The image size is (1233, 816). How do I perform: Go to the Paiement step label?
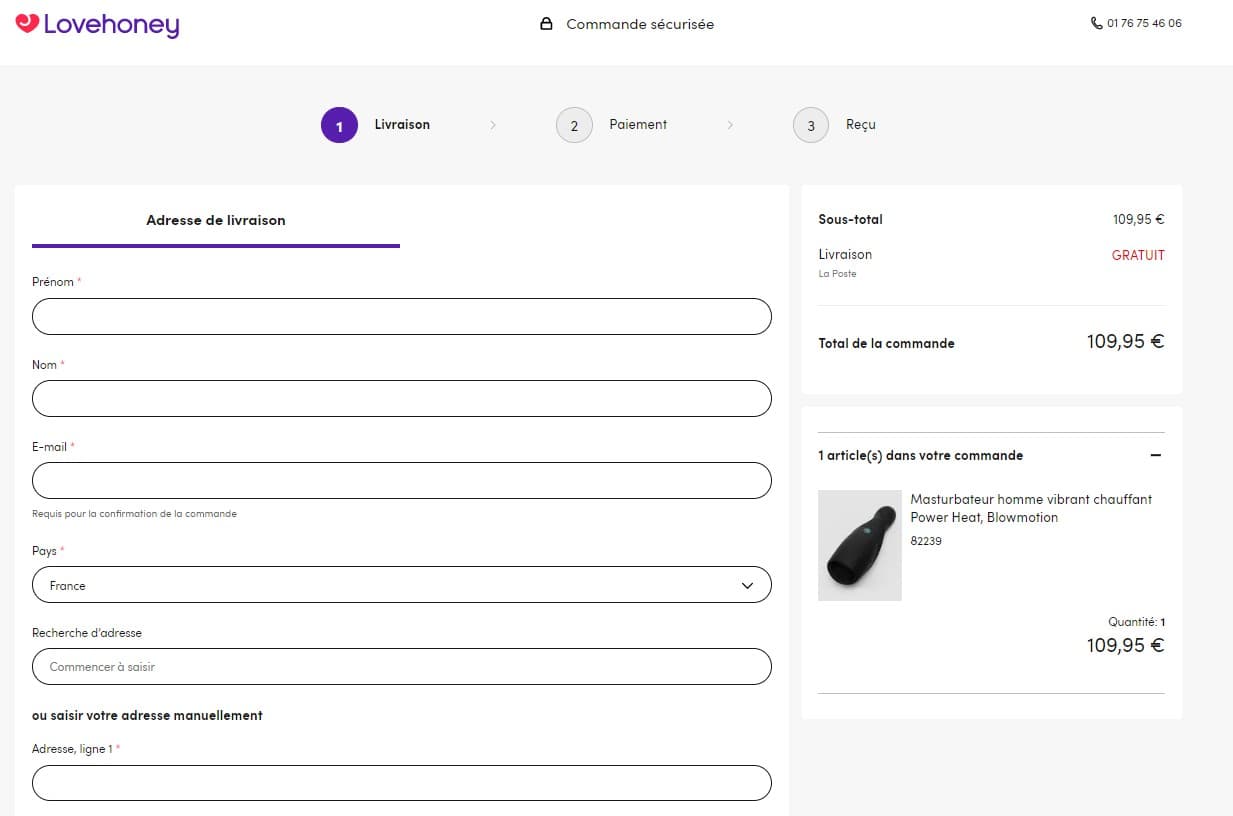click(x=638, y=125)
